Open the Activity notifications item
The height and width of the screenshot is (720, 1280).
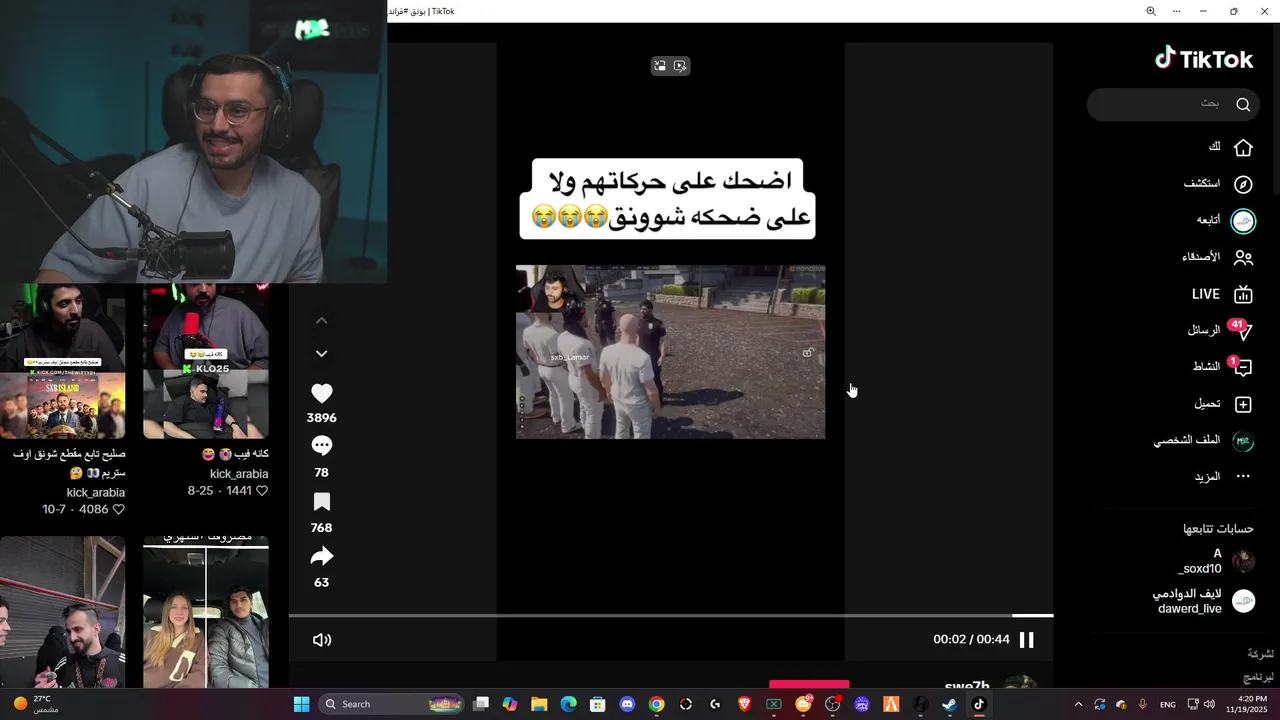pyautogui.click(x=1222, y=367)
